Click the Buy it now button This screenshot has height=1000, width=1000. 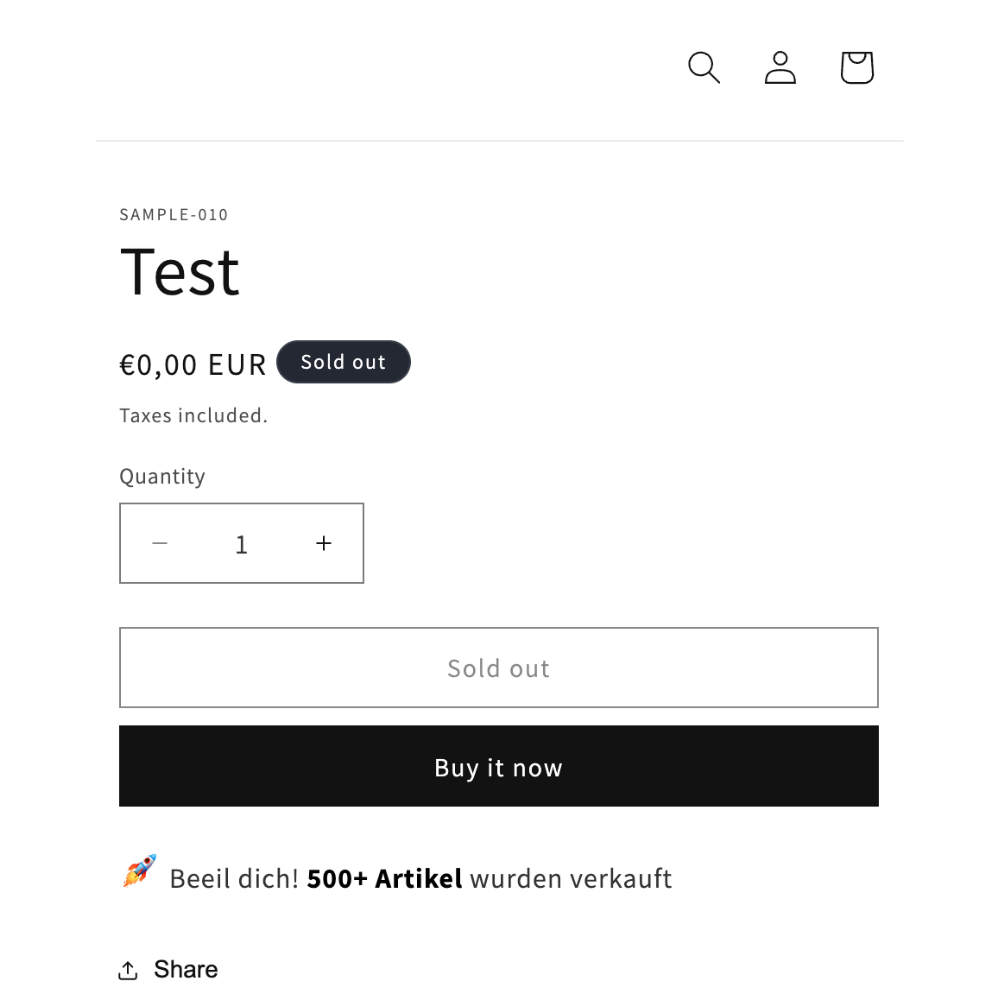click(x=499, y=766)
